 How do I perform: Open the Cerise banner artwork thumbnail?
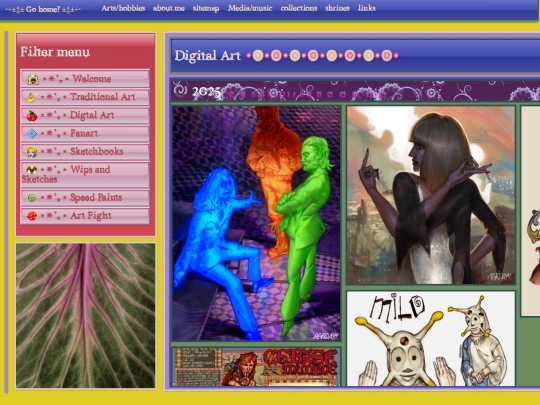point(256,367)
